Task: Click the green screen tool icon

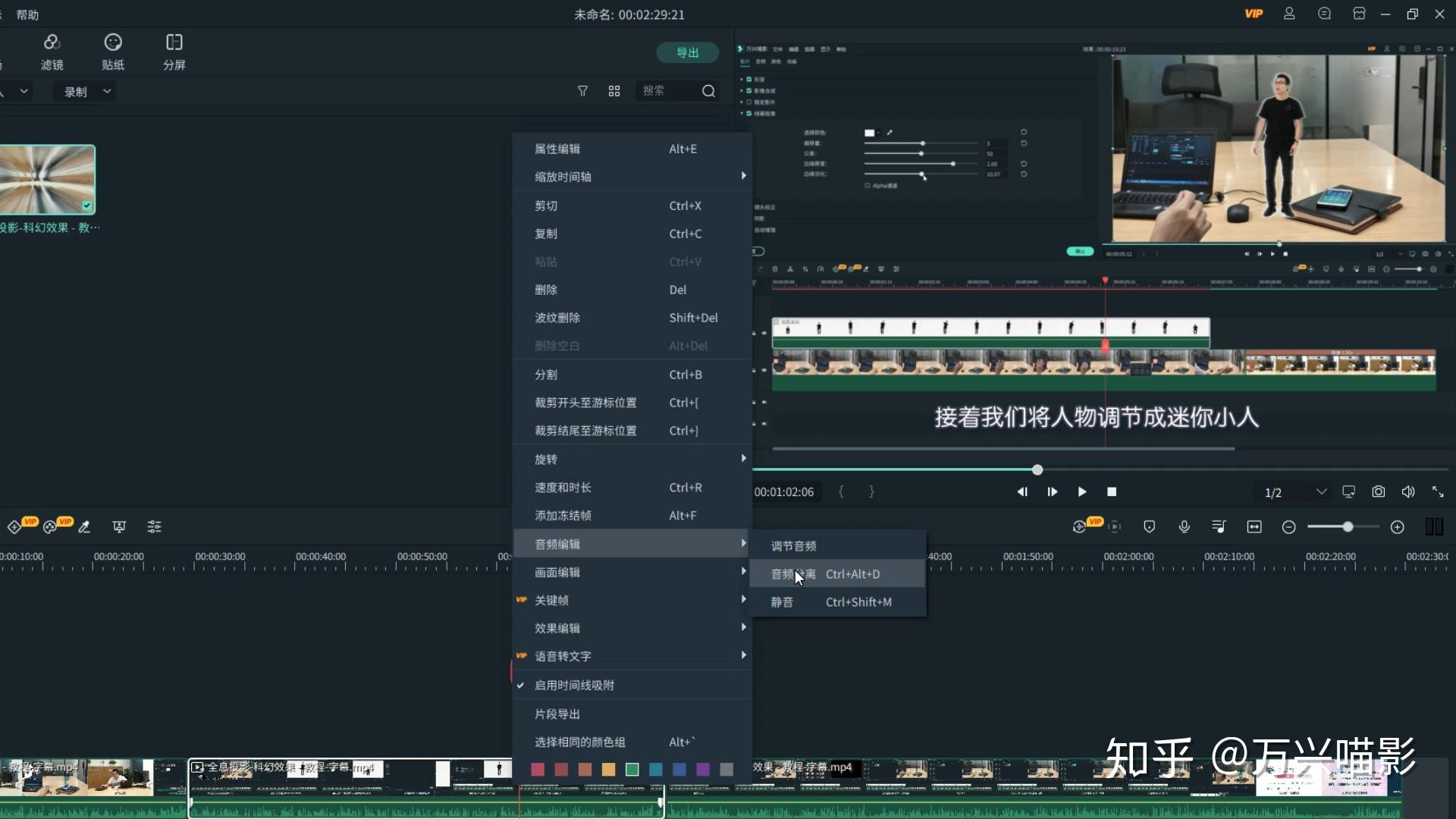Action: pos(119,526)
